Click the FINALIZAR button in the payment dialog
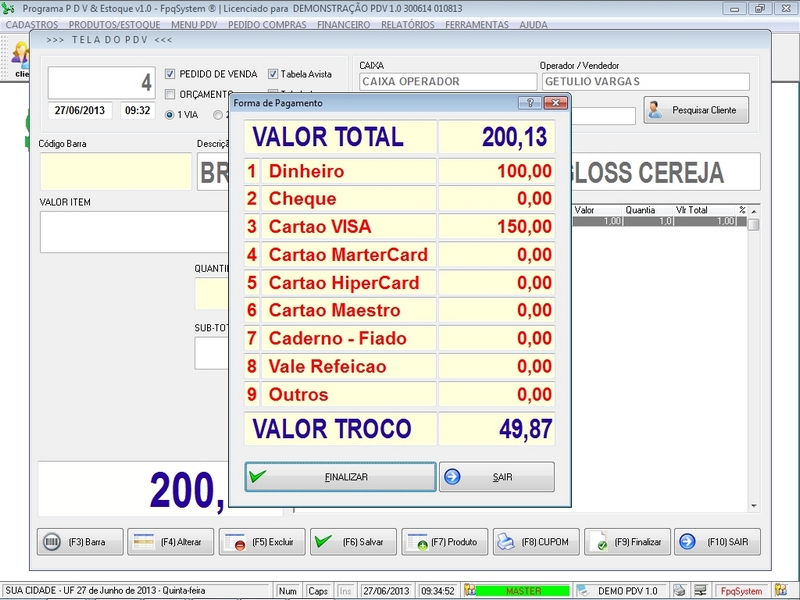The height and width of the screenshot is (600, 800). click(340, 477)
